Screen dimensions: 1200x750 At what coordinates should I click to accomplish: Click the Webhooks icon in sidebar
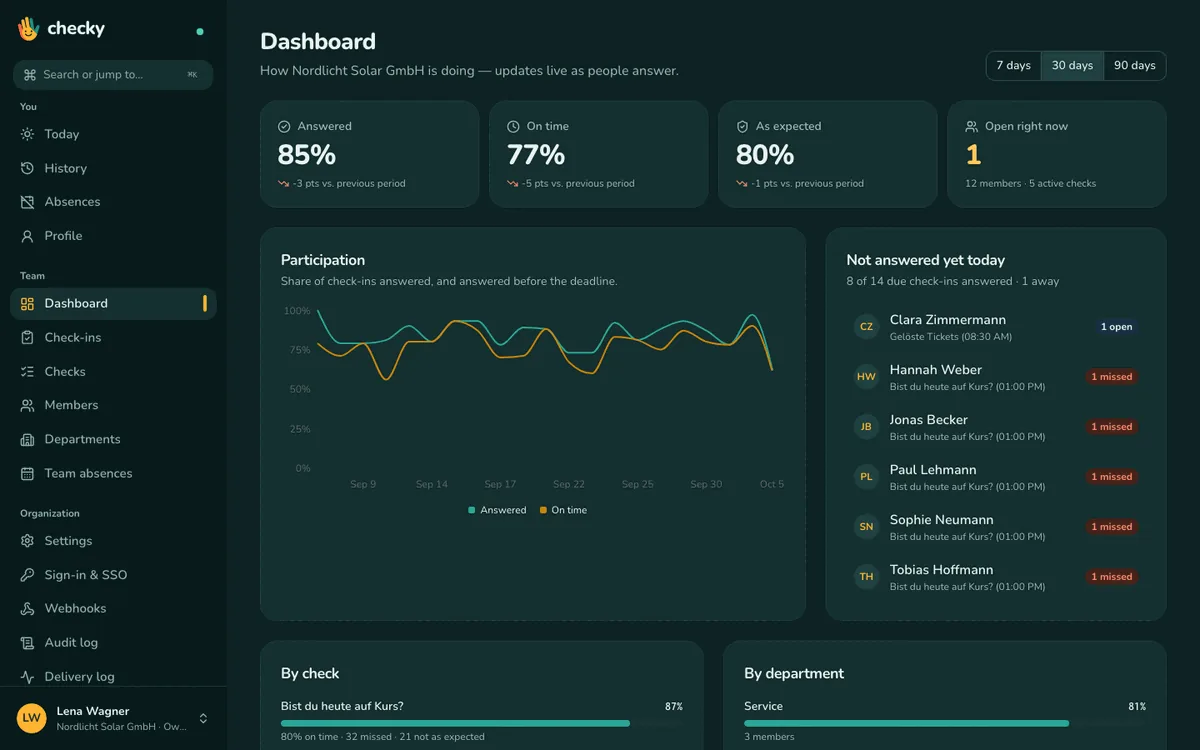pyautogui.click(x=27, y=608)
